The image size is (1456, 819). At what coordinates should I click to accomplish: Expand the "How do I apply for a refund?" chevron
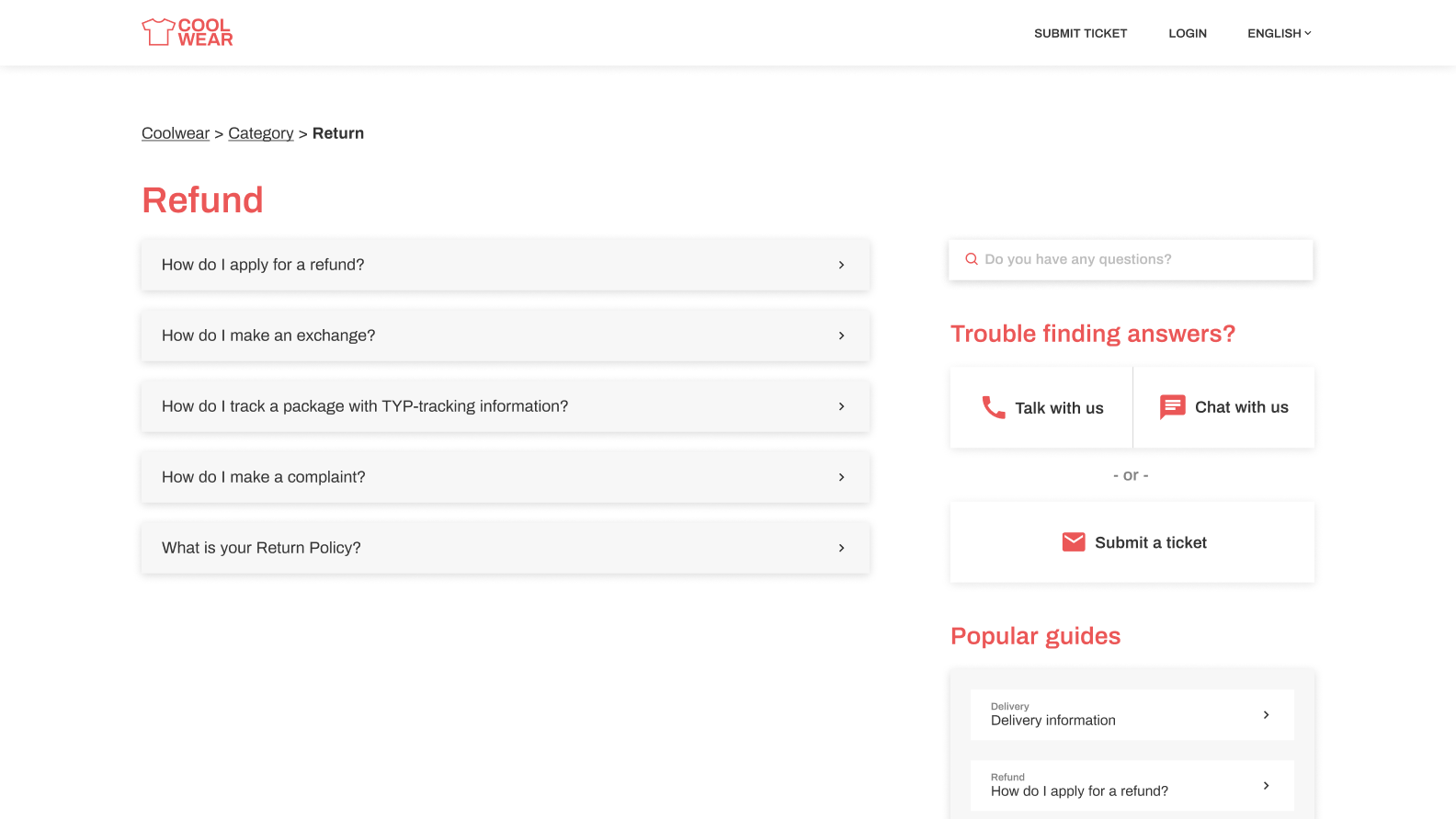(841, 265)
